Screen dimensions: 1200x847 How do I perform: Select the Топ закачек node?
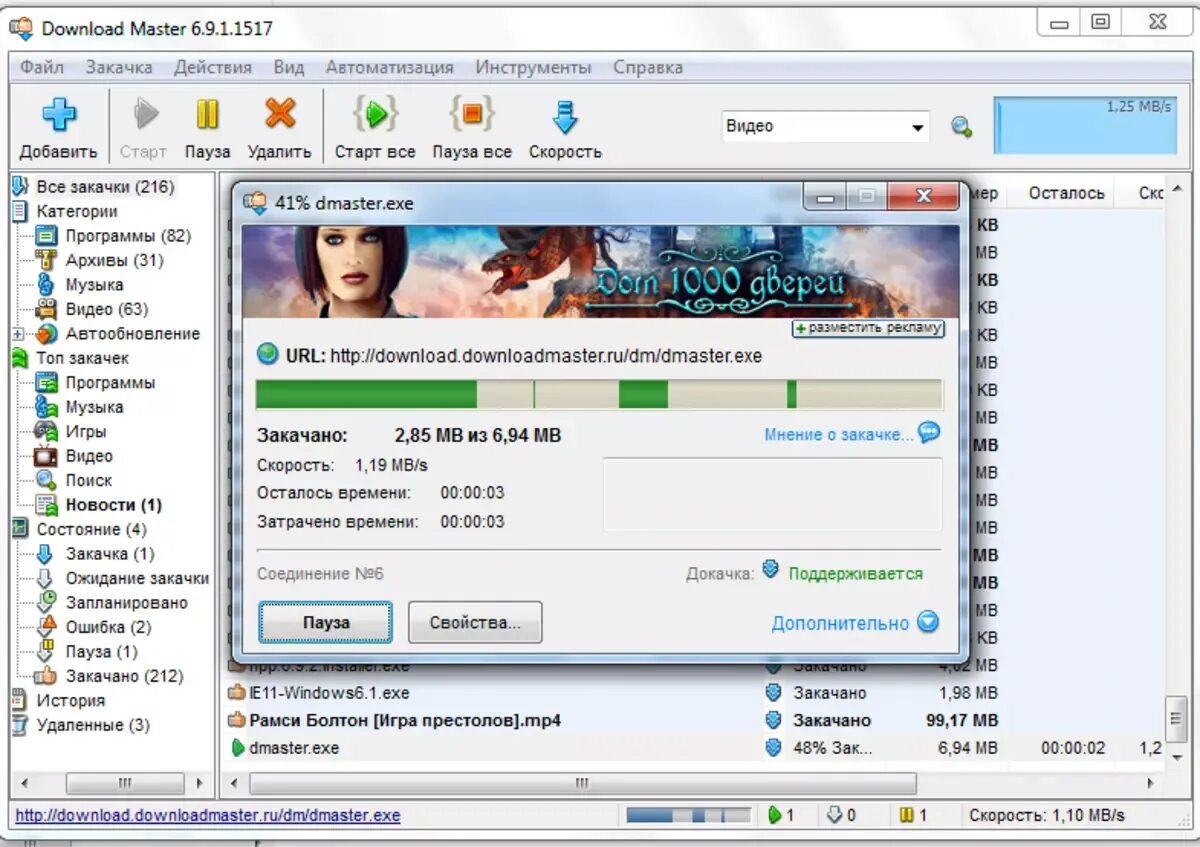click(83, 358)
